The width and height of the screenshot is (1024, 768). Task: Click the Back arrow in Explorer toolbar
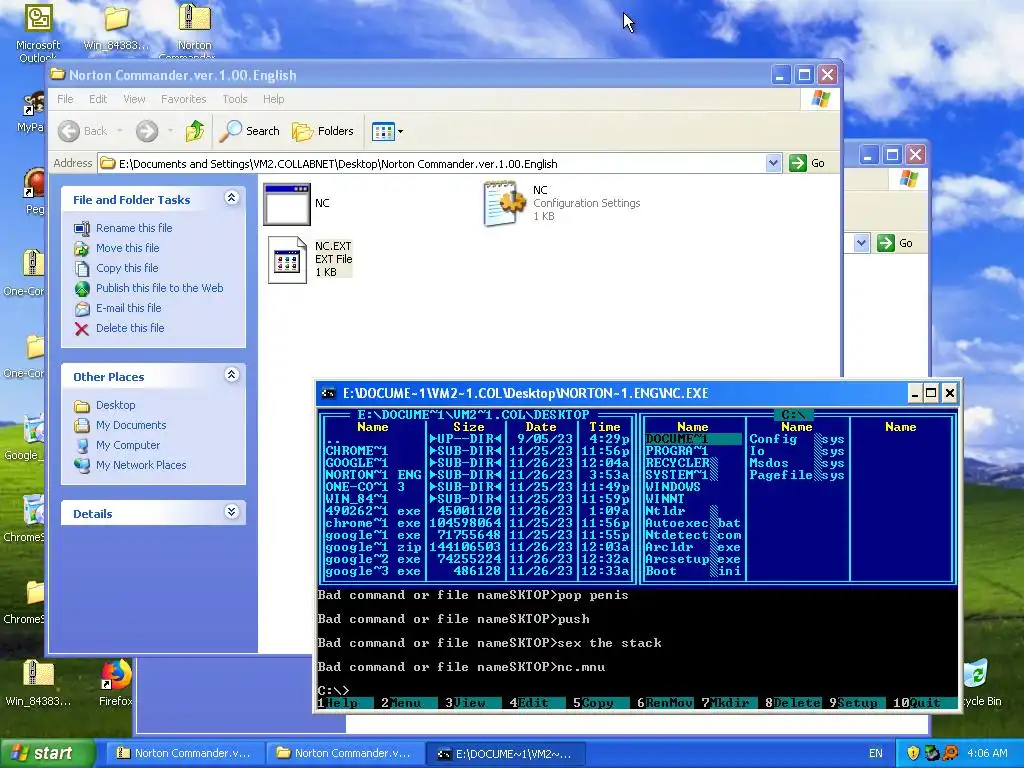(69, 131)
